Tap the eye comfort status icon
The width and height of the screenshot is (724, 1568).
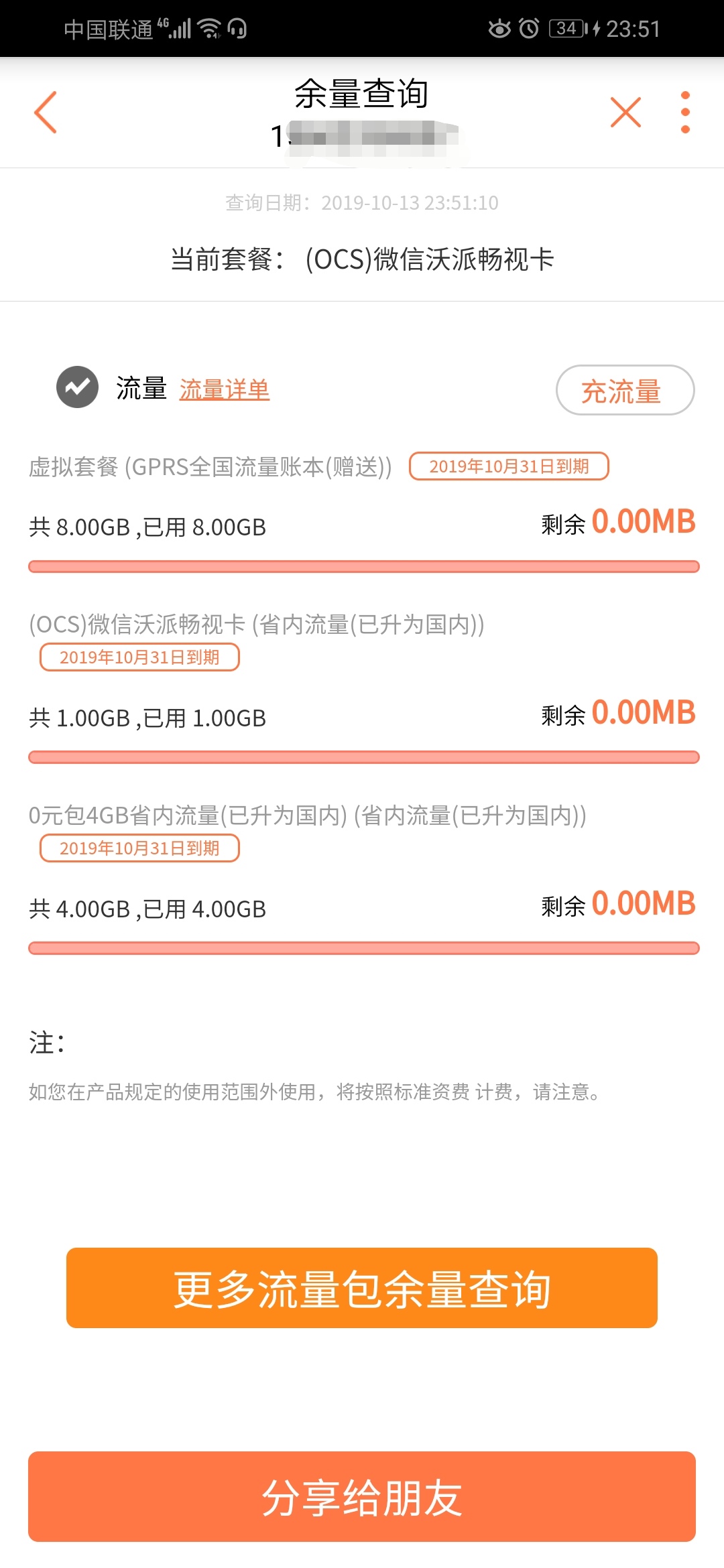499,28
